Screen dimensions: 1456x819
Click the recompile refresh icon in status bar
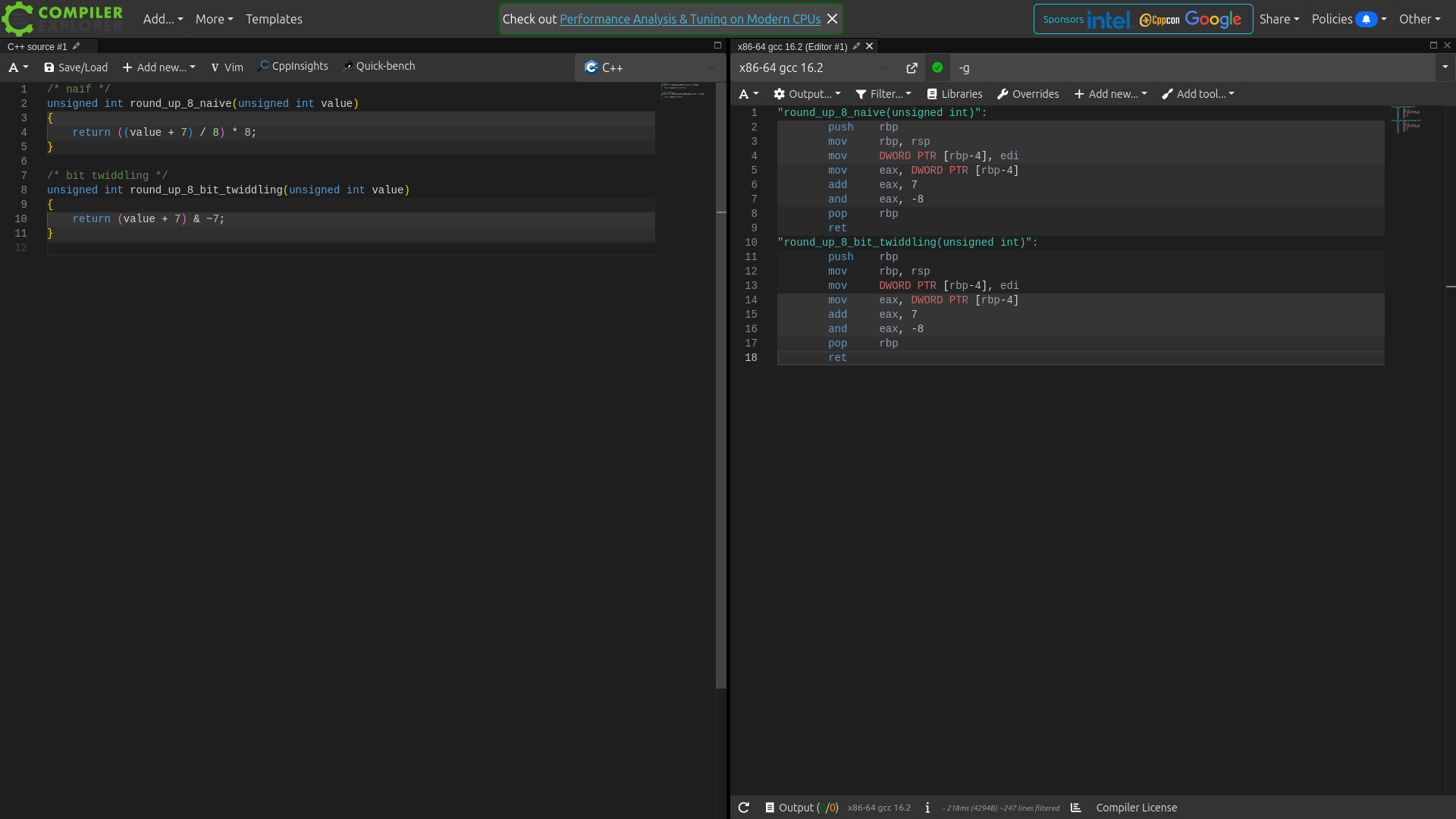[744, 808]
